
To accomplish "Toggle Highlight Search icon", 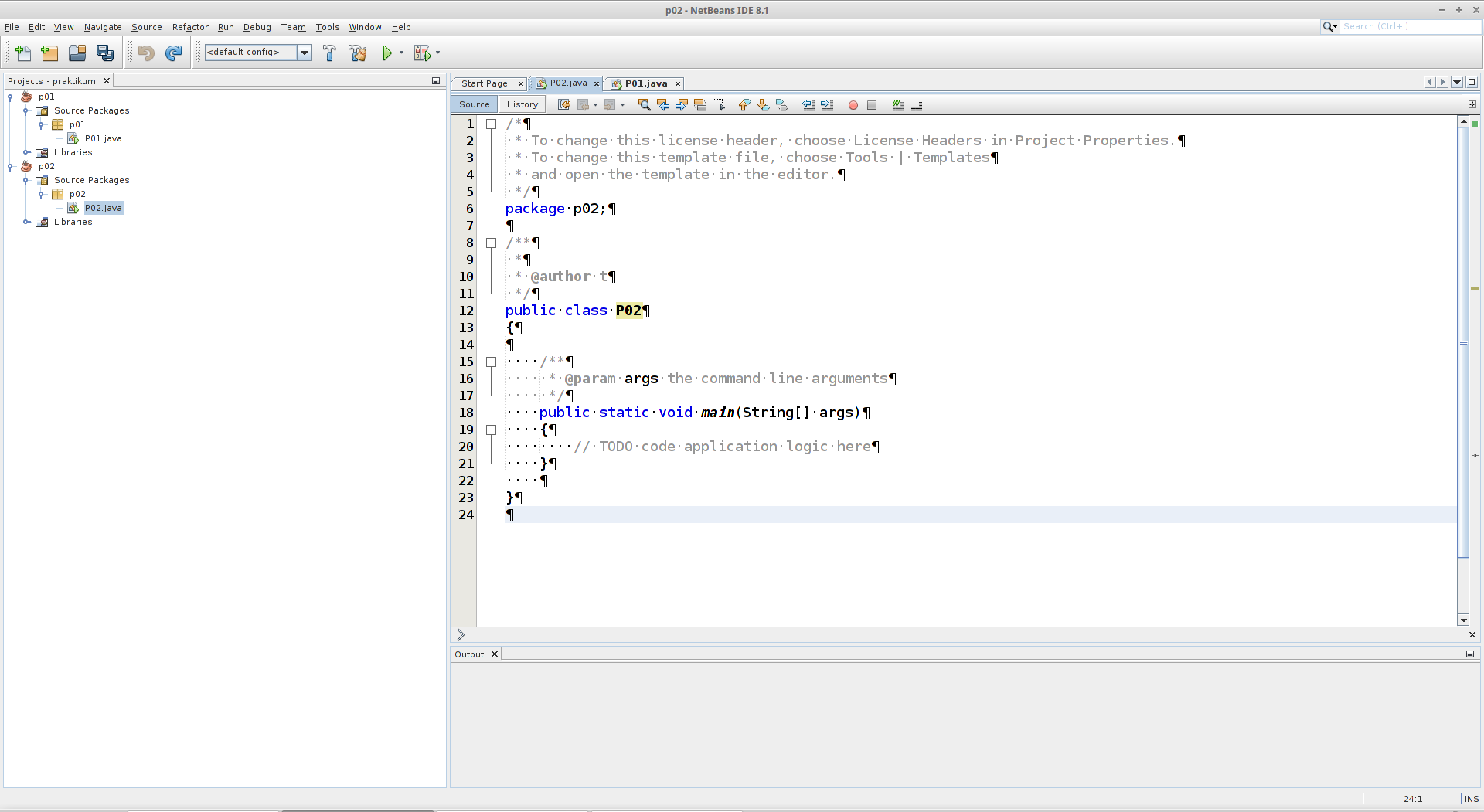I will pyautogui.click(x=699, y=105).
